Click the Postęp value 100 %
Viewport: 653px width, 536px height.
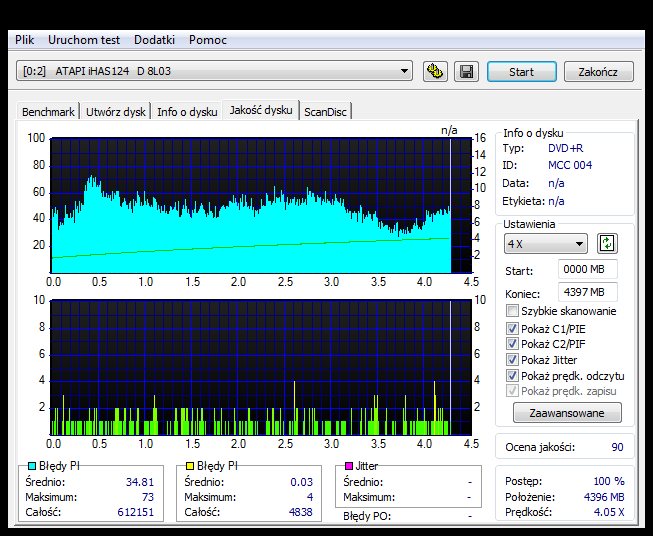point(609,481)
